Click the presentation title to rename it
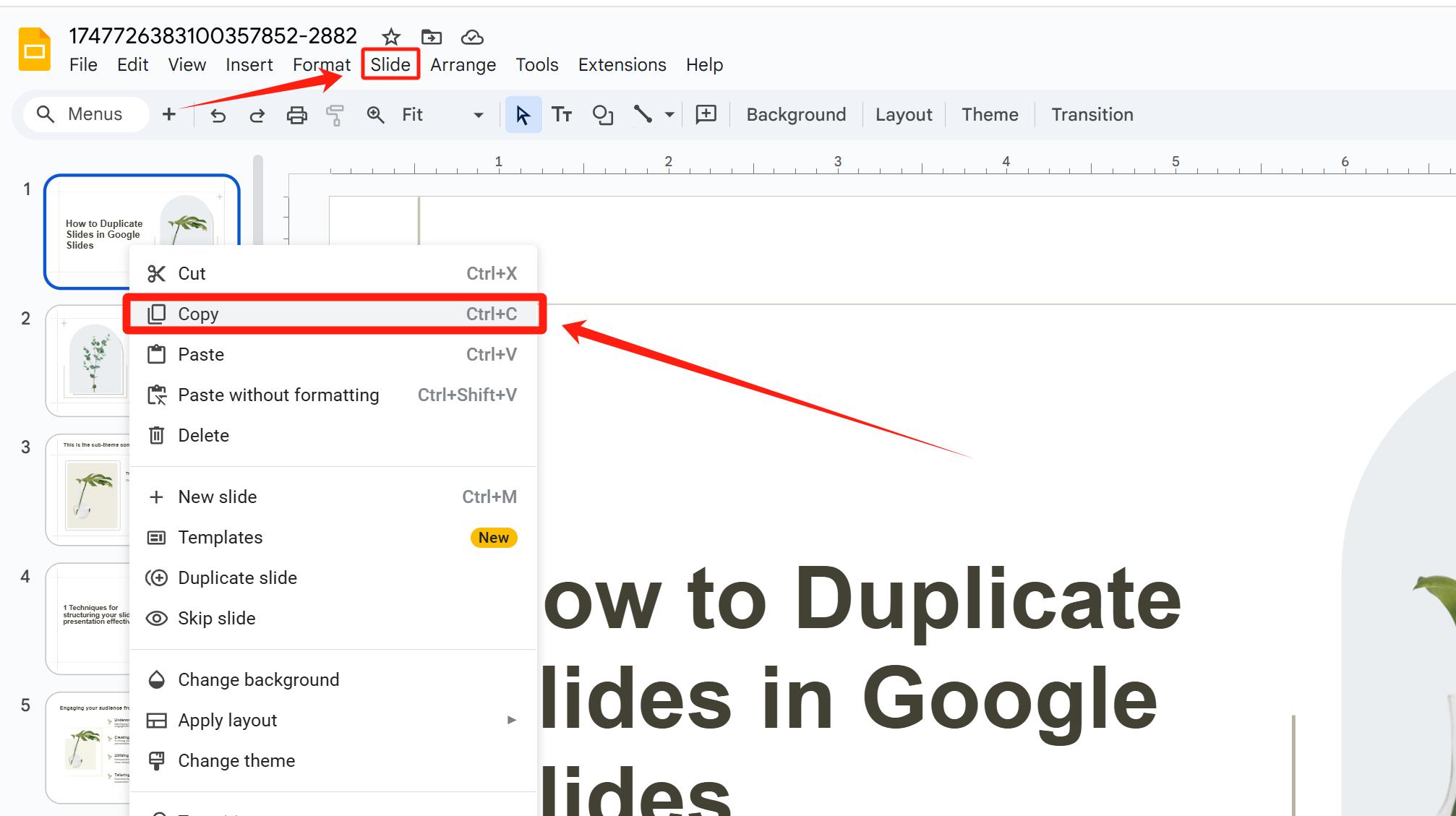This screenshot has height=816, width=1456. click(213, 35)
